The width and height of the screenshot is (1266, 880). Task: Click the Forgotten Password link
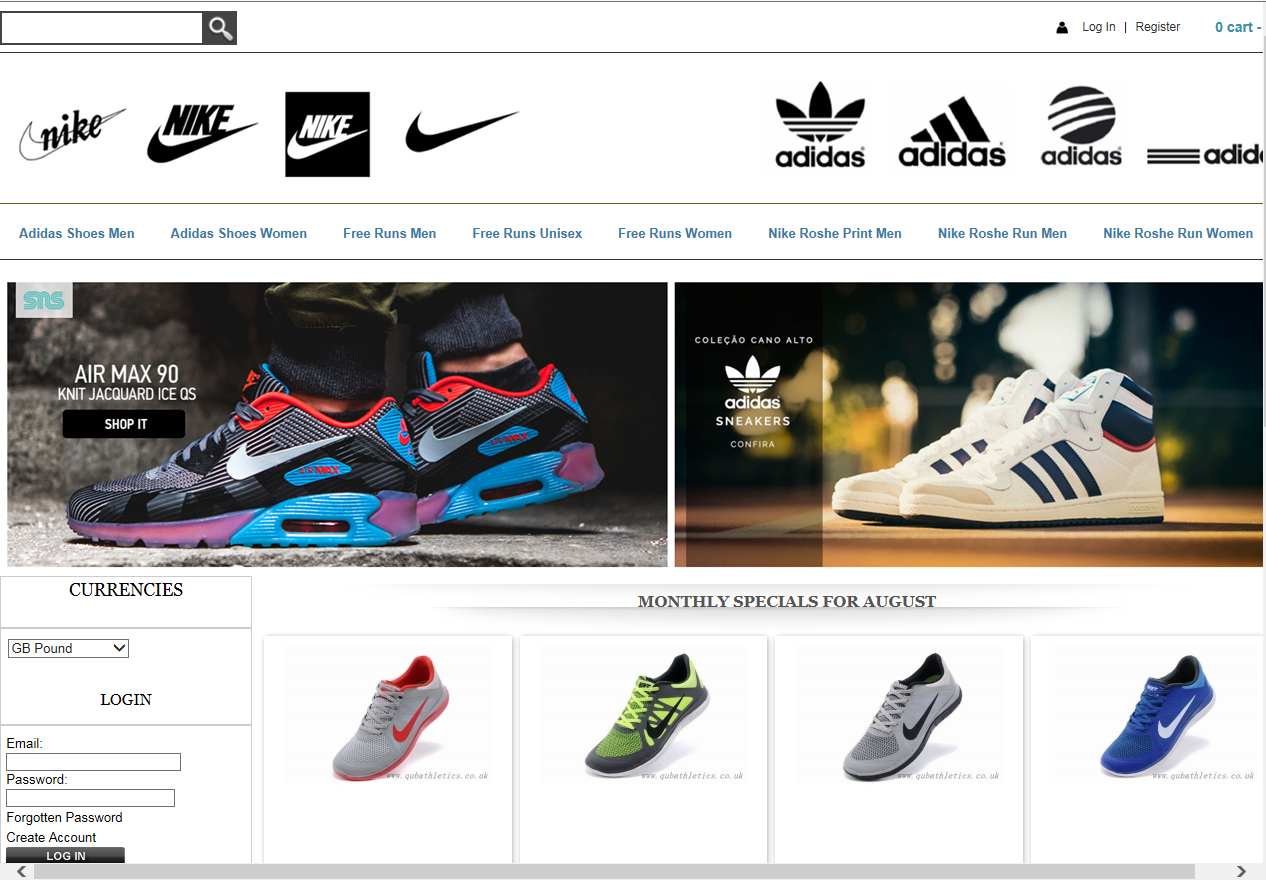pyautogui.click(x=65, y=817)
